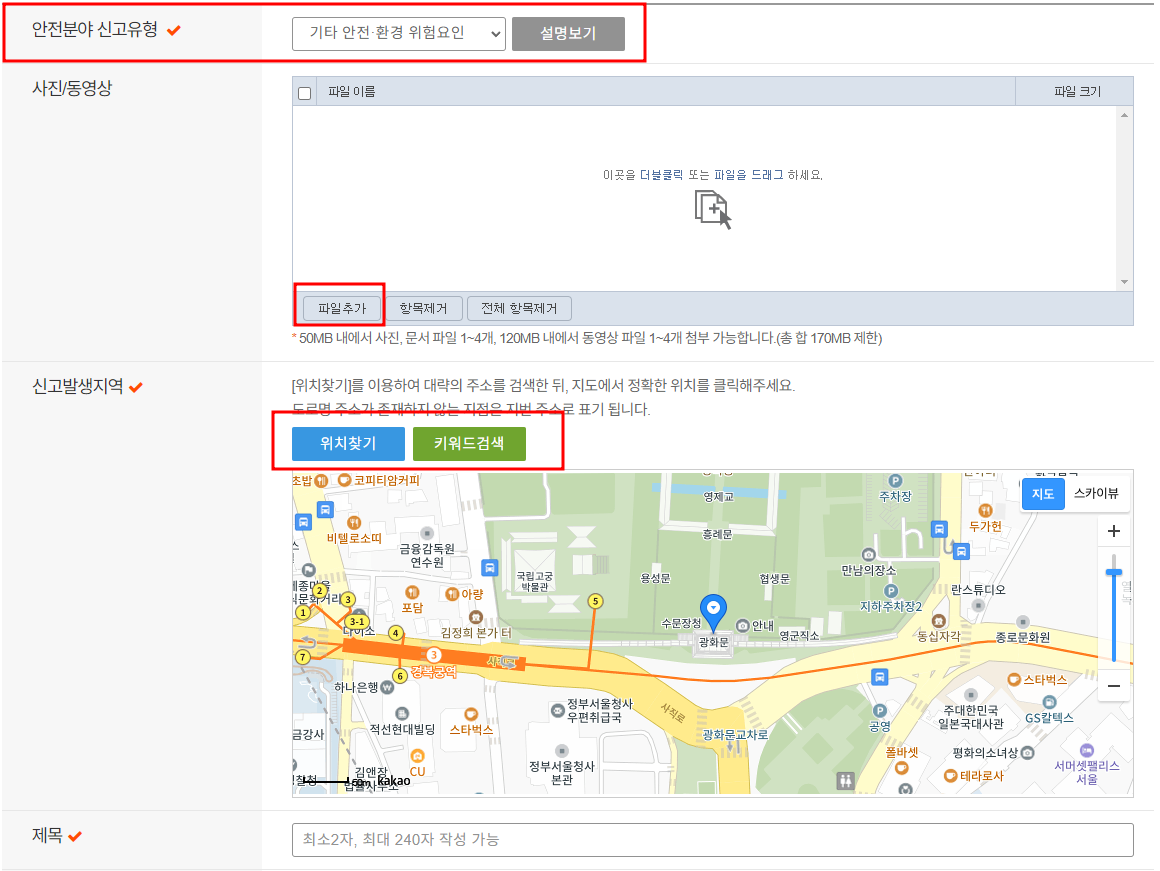The width and height of the screenshot is (1160, 871).
Task: Check the select-all files checkbox
Action: click(304, 93)
